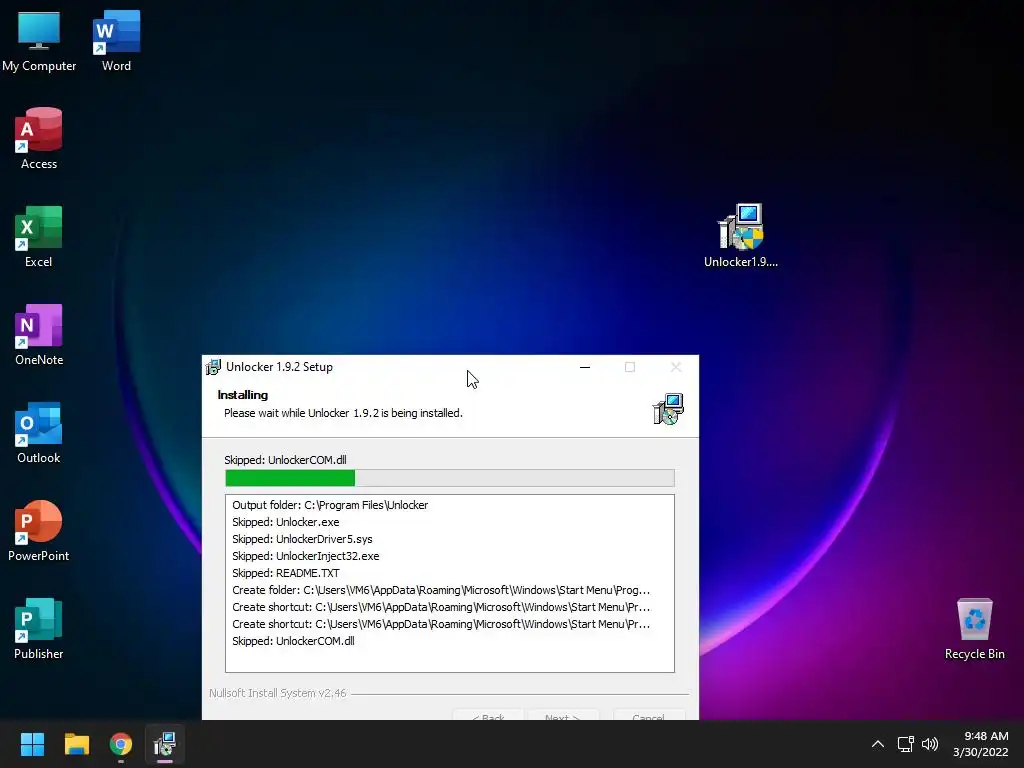
Task: Open the volume speaker tray icon
Action: [930, 744]
